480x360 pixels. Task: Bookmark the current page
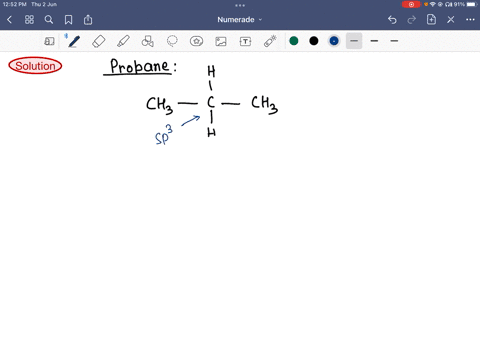tap(68, 20)
